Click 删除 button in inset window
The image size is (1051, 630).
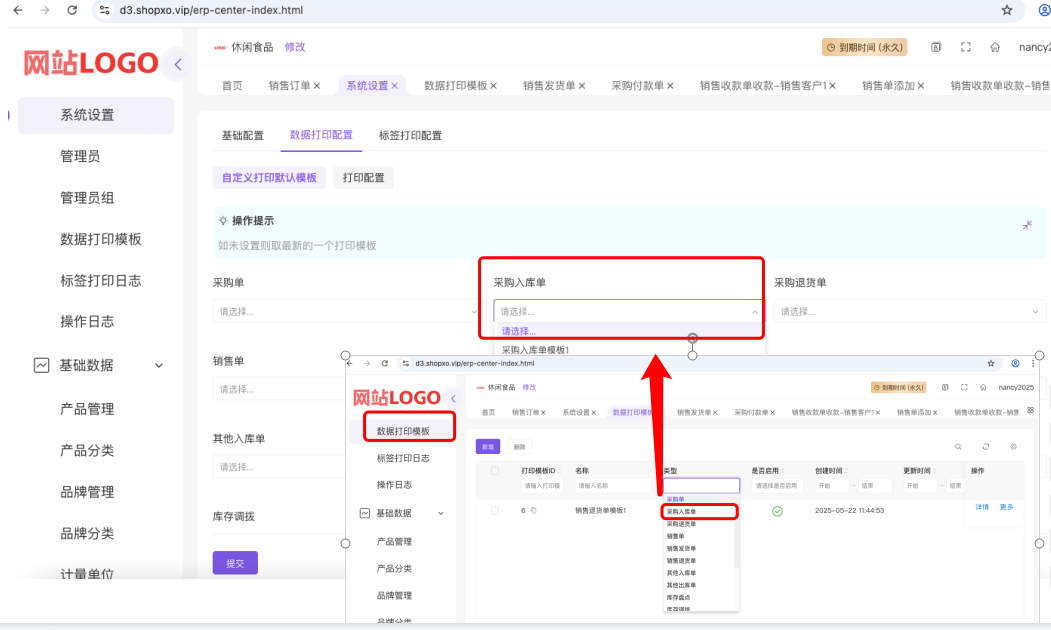[519, 446]
